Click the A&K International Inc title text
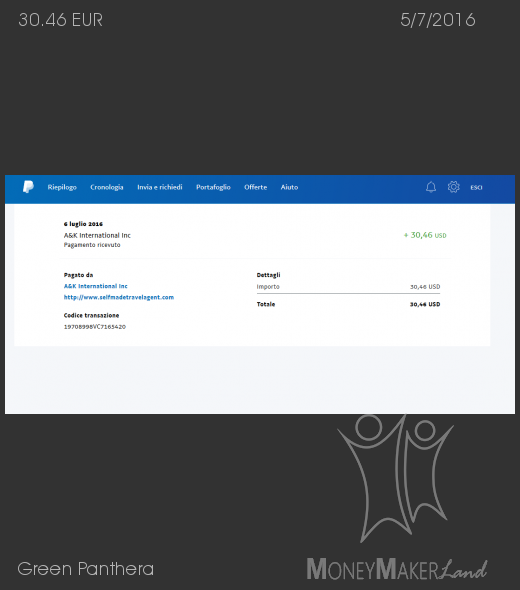 pos(97,236)
